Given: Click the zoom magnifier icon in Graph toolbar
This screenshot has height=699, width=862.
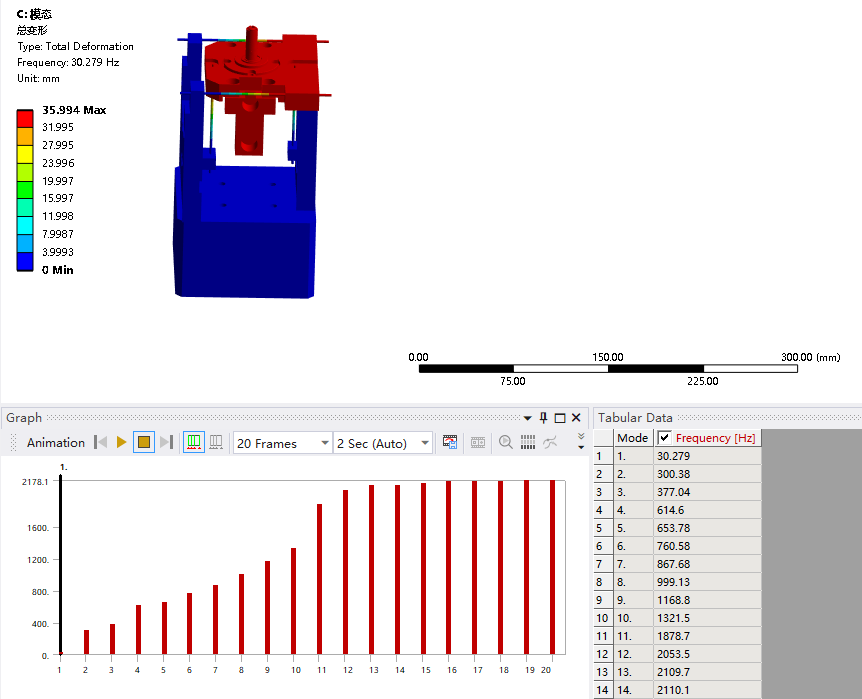Looking at the screenshot, I should [x=506, y=442].
